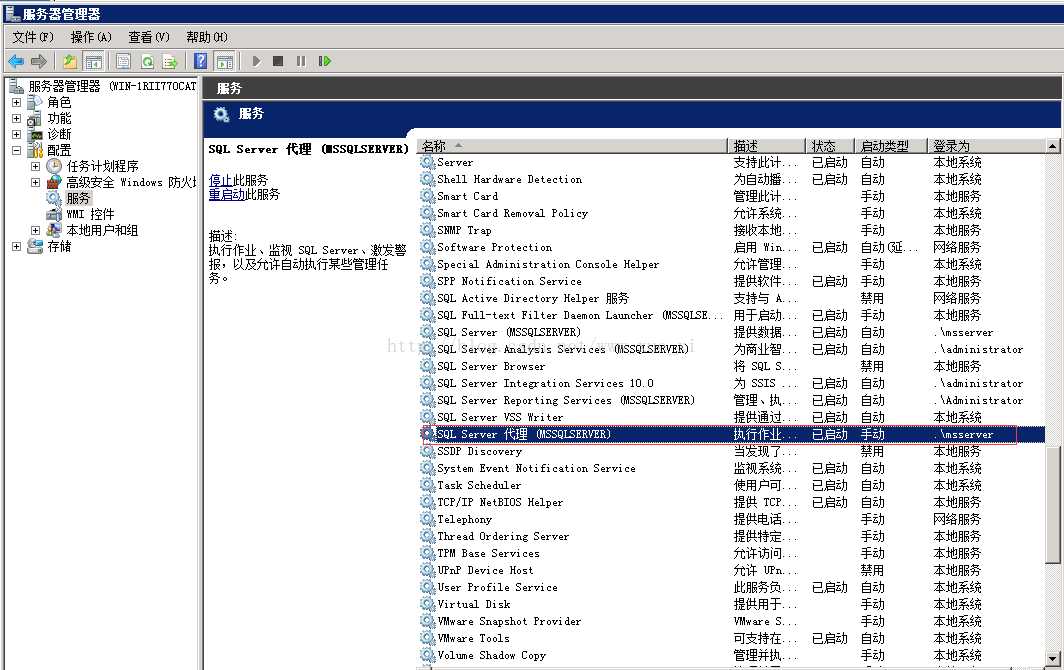Click the gear icon of Task Scheduler row

427,485
